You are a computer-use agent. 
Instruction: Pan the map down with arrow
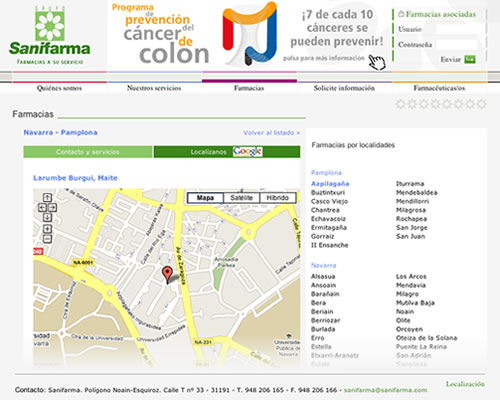tap(47, 218)
